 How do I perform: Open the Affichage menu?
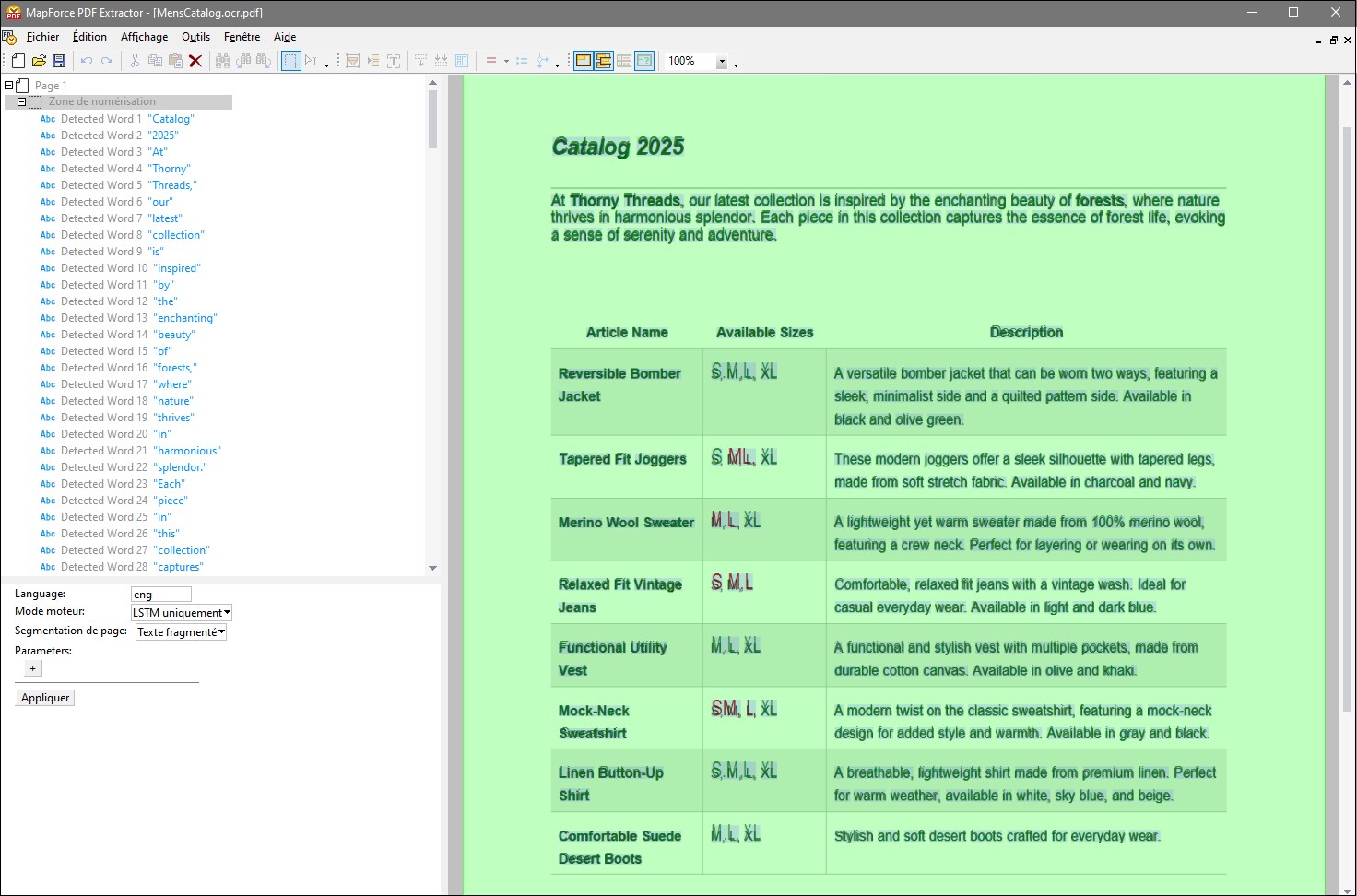[x=144, y=37]
